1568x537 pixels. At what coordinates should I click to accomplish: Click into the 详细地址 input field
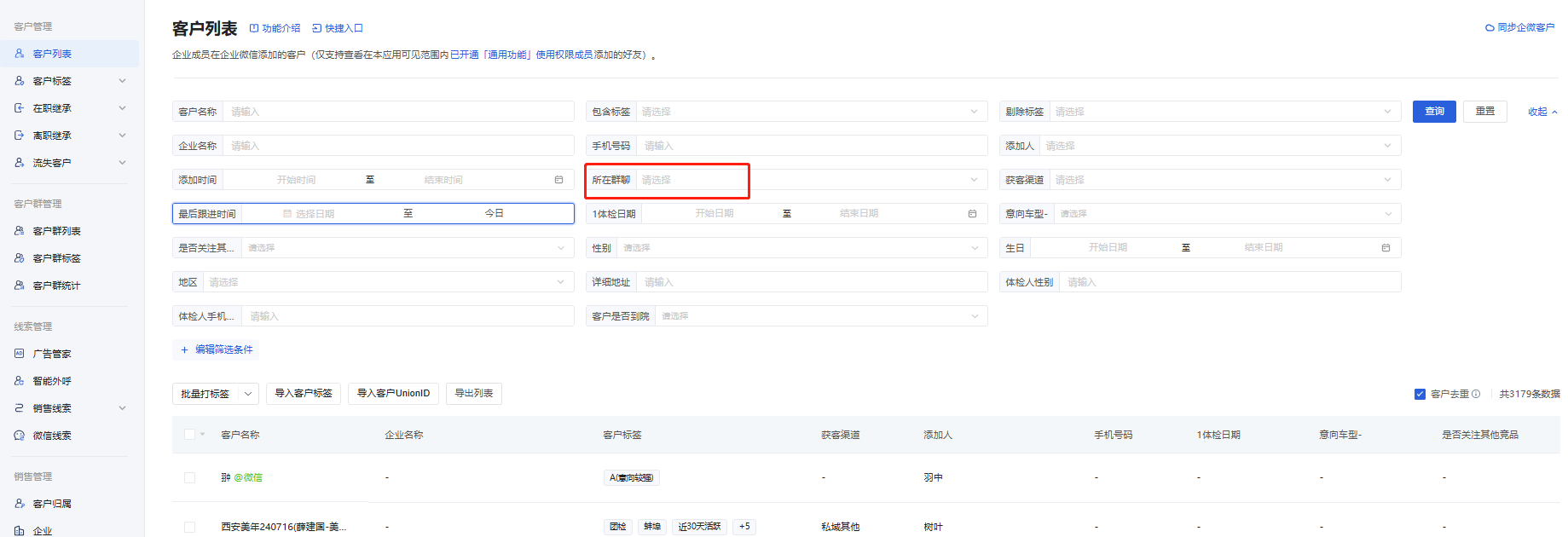(812, 282)
